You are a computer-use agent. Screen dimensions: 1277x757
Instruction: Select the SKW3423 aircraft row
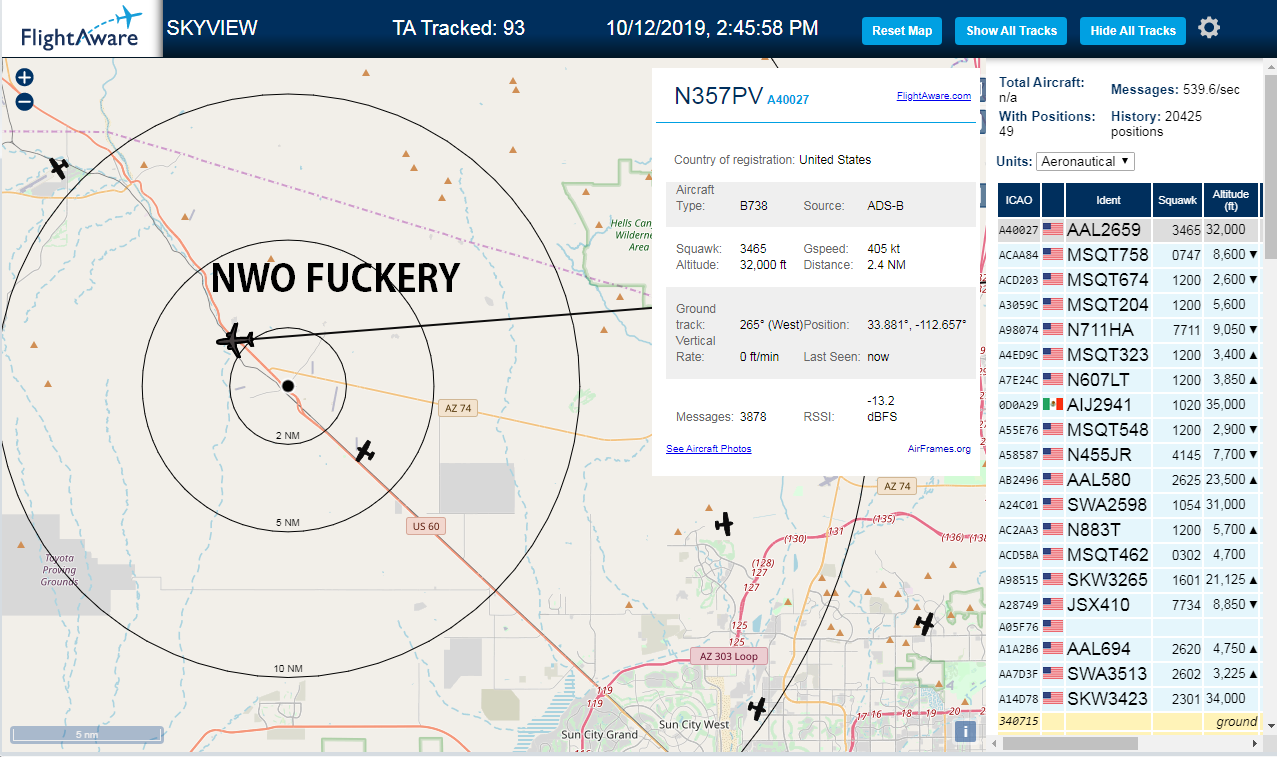coord(1128,699)
